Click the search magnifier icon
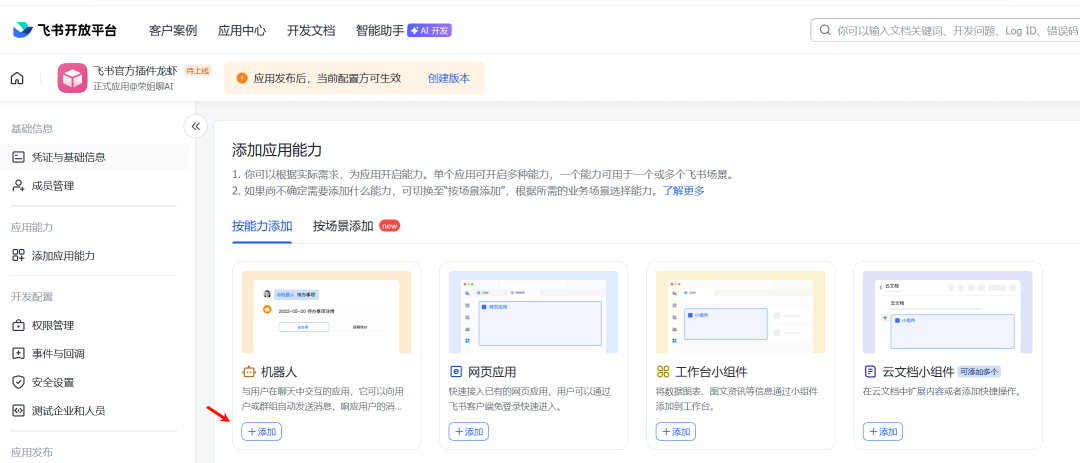Viewport: 1080px width, 463px height. (x=824, y=30)
